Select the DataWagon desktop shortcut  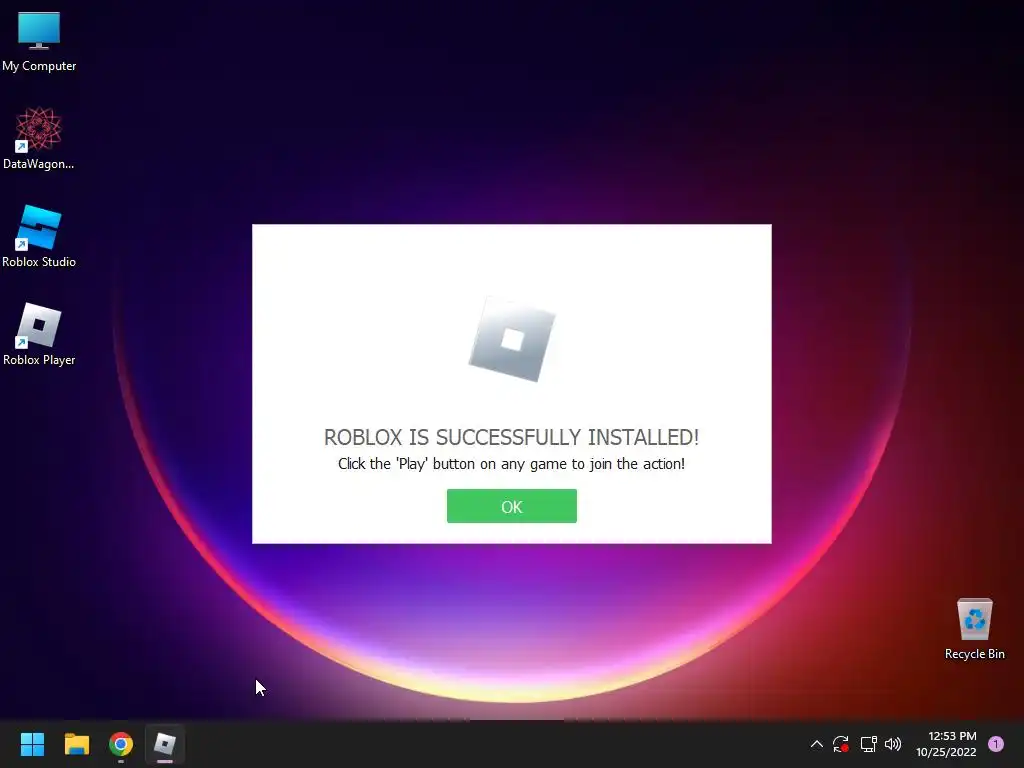tap(39, 138)
